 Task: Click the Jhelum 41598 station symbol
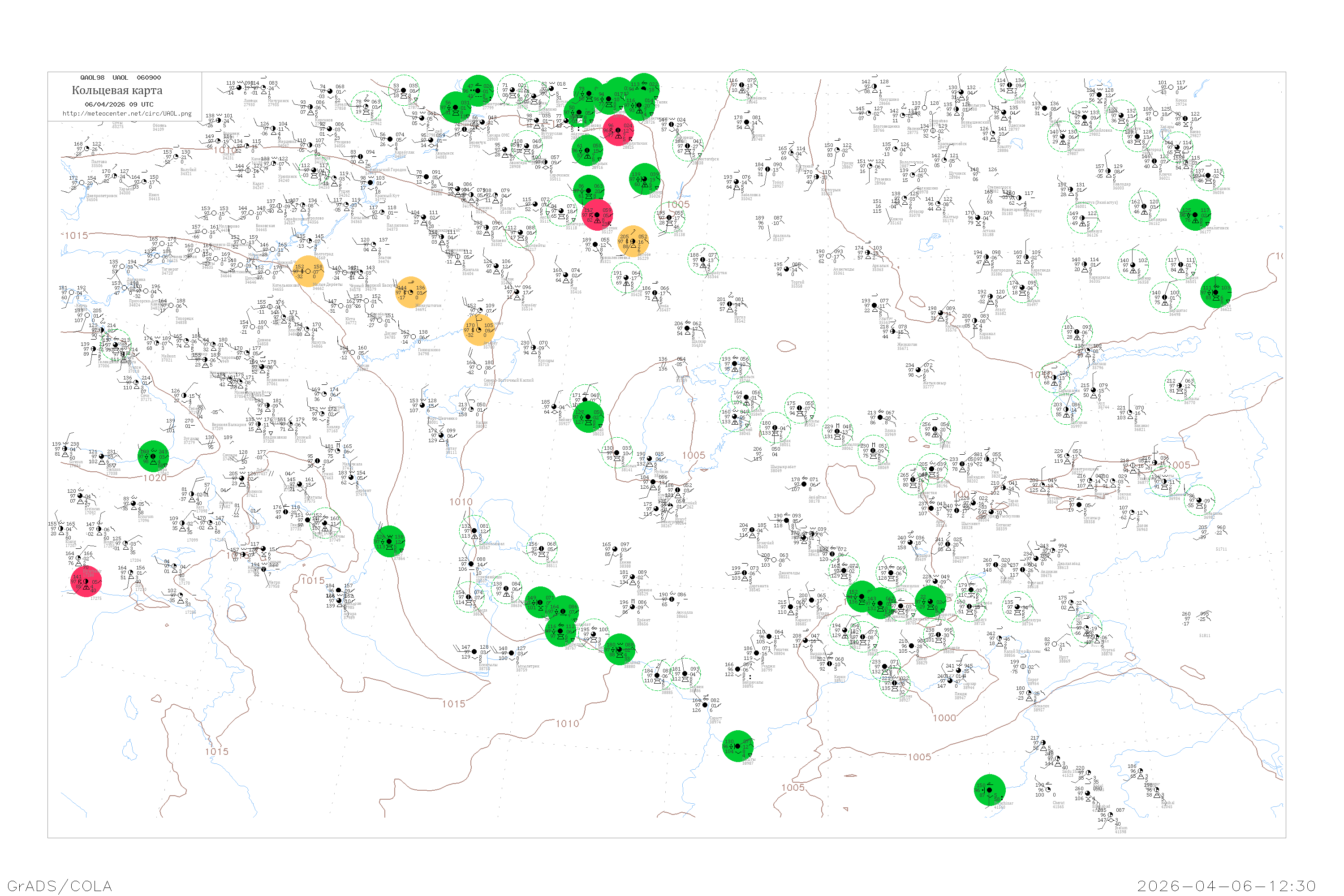pos(1110,815)
